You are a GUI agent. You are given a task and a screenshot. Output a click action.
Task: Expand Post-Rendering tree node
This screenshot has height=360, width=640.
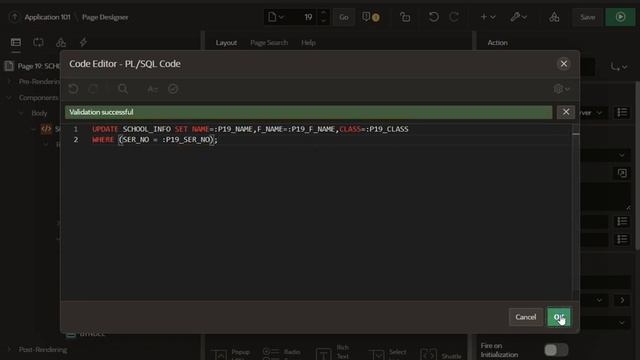pos(9,349)
